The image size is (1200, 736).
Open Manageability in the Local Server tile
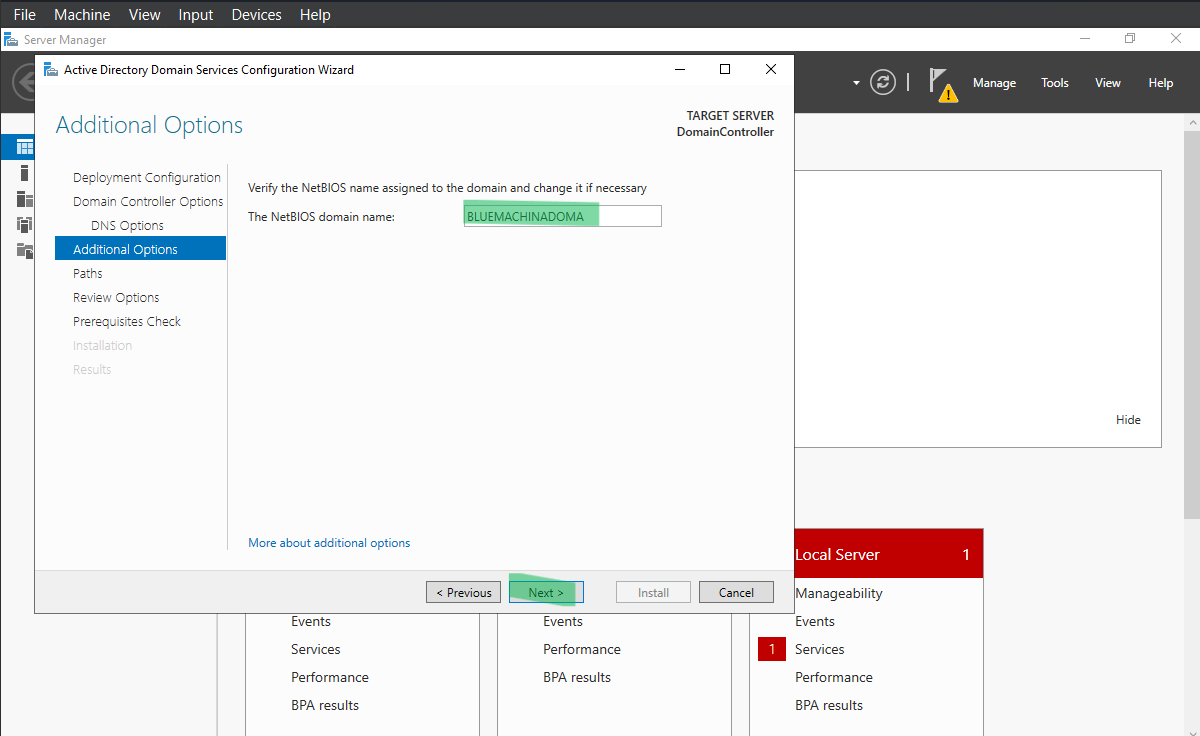coord(839,593)
